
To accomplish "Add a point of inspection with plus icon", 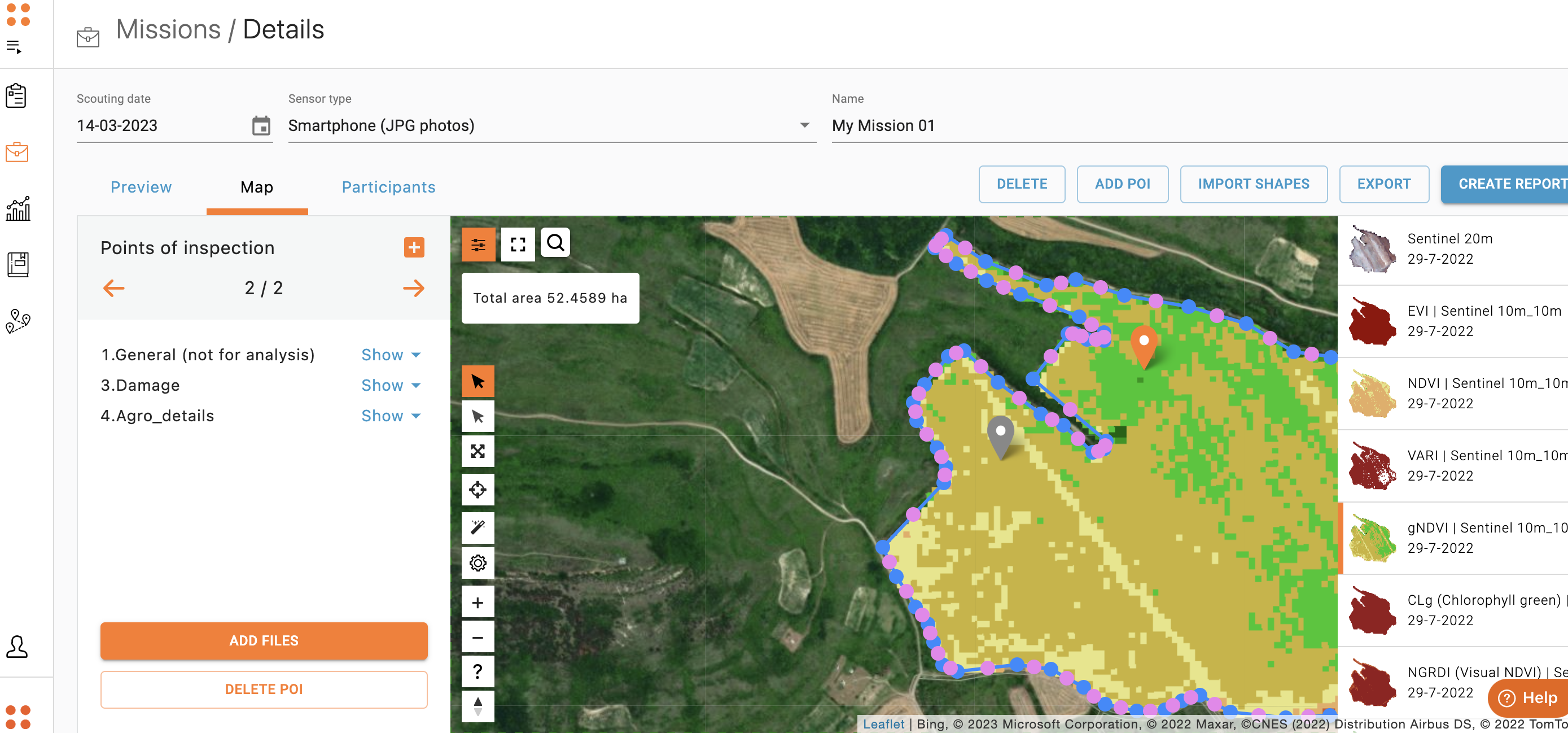I will pyautogui.click(x=414, y=247).
